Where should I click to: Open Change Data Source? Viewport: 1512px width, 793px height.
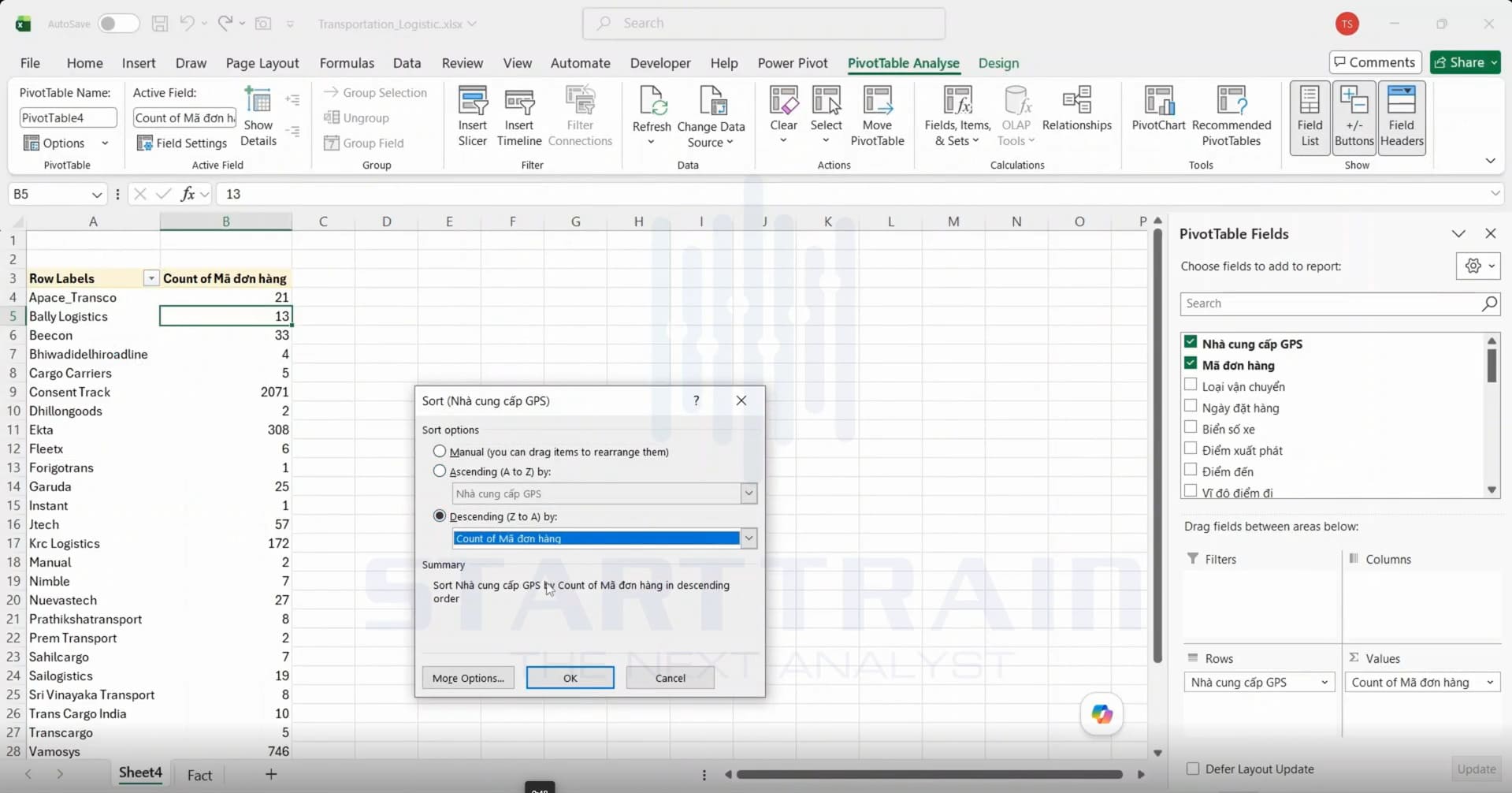click(x=710, y=117)
